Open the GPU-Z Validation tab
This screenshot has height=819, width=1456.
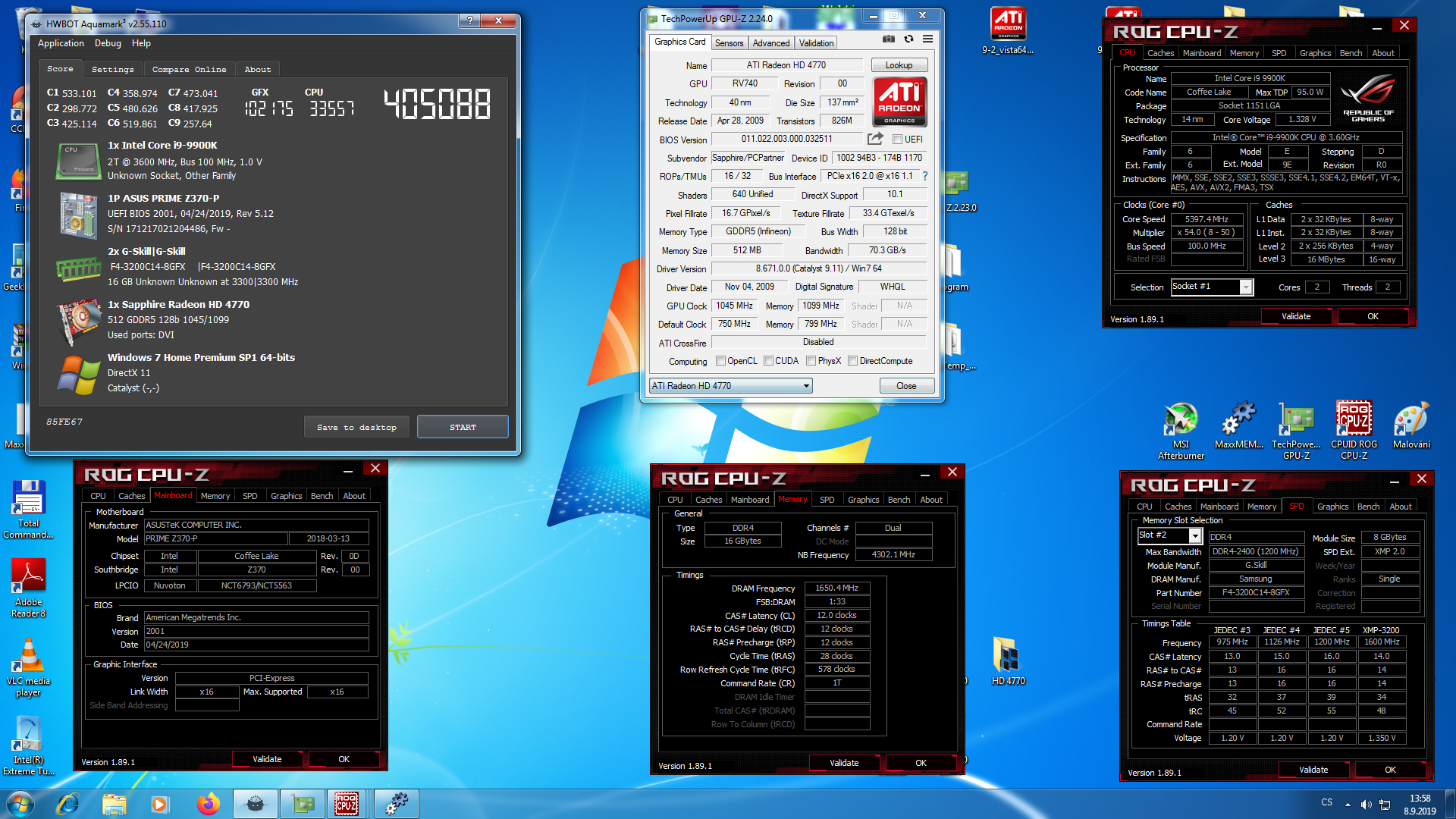[x=816, y=43]
